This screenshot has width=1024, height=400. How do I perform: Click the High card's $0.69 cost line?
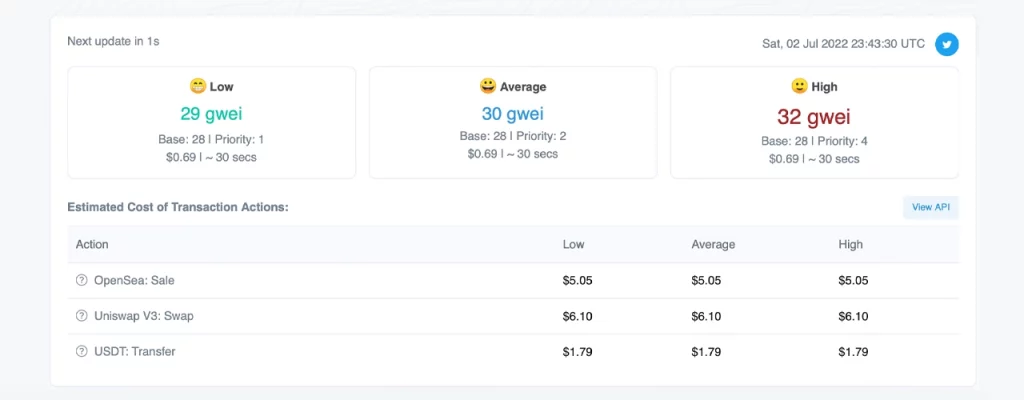814,159
